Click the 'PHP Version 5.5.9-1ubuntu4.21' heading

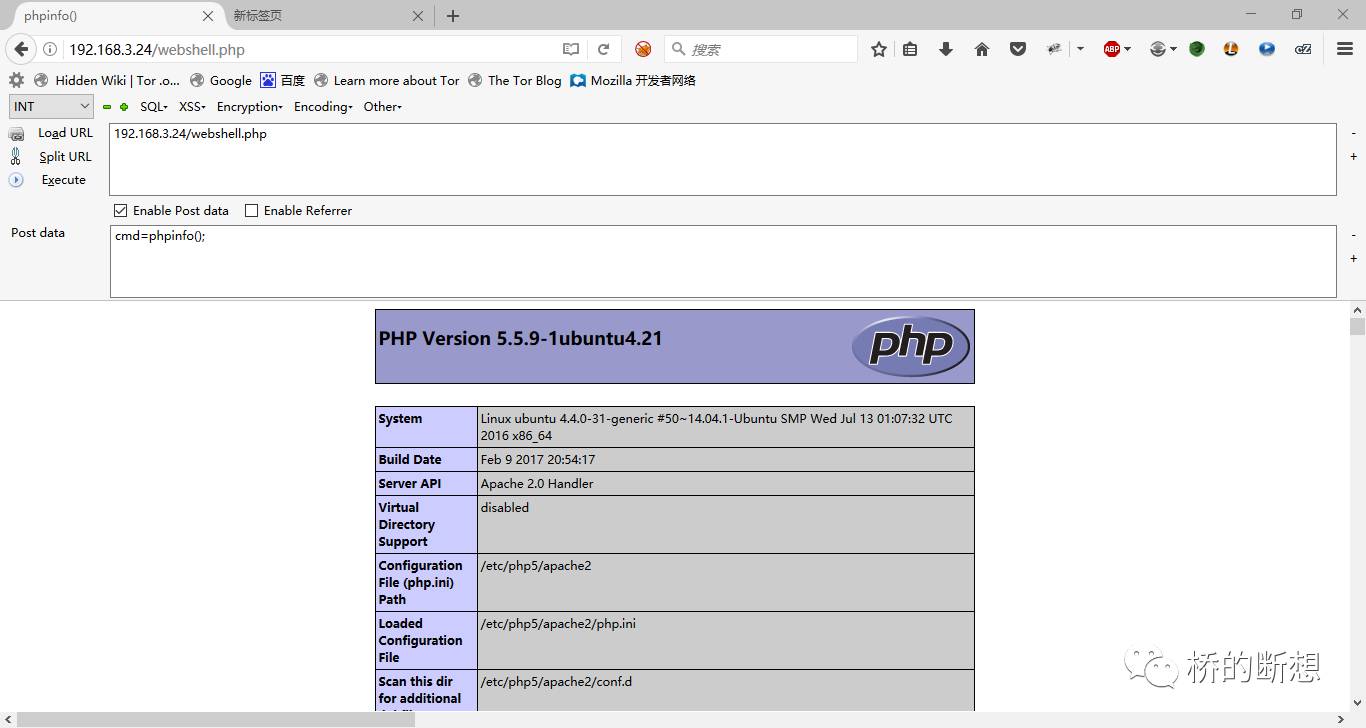tap(520, 339)
